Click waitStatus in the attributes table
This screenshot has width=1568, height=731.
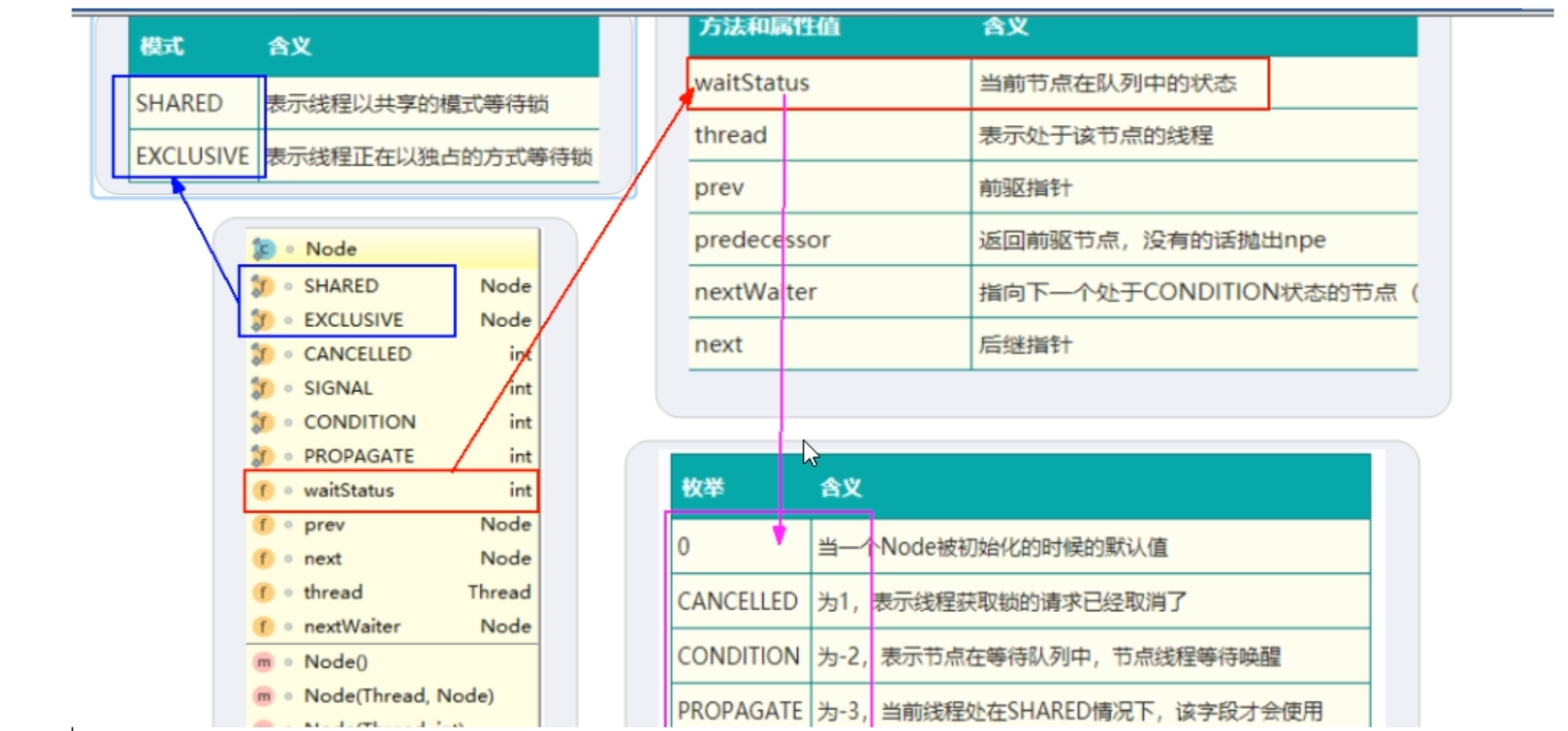[x=752, y=83]
